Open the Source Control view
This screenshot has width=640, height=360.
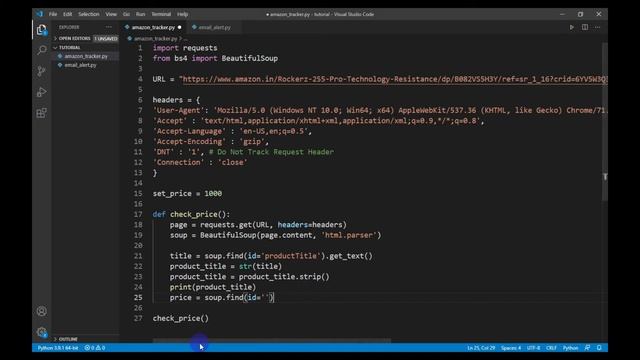[42, 71]
